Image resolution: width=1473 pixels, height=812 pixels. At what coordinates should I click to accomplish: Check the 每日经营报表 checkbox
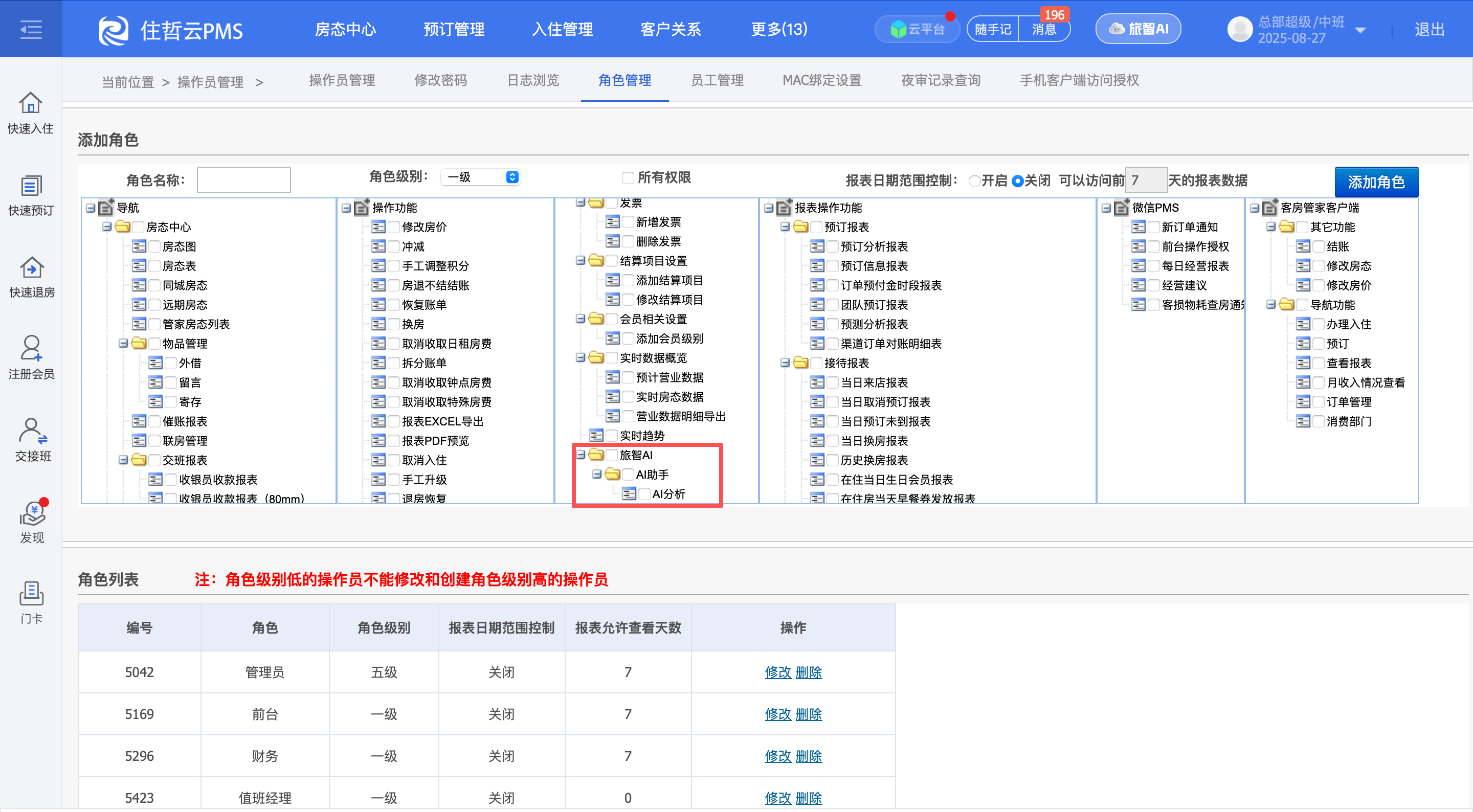[1154, 266]
